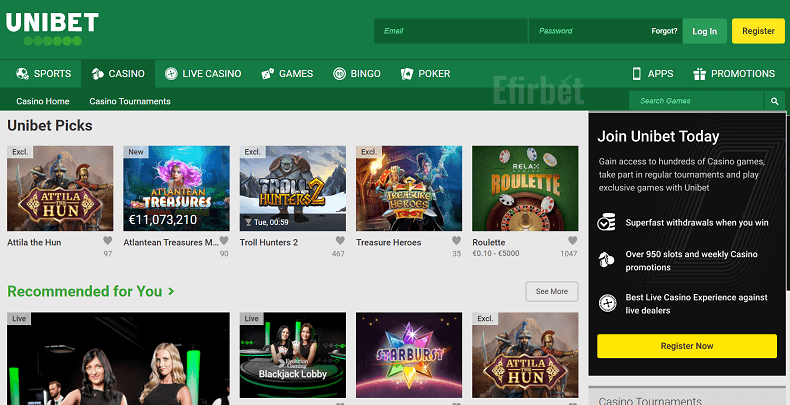790x405 pixels.
Task: Switch to Casino Tournaments tab
Action: tap(130, 101)
